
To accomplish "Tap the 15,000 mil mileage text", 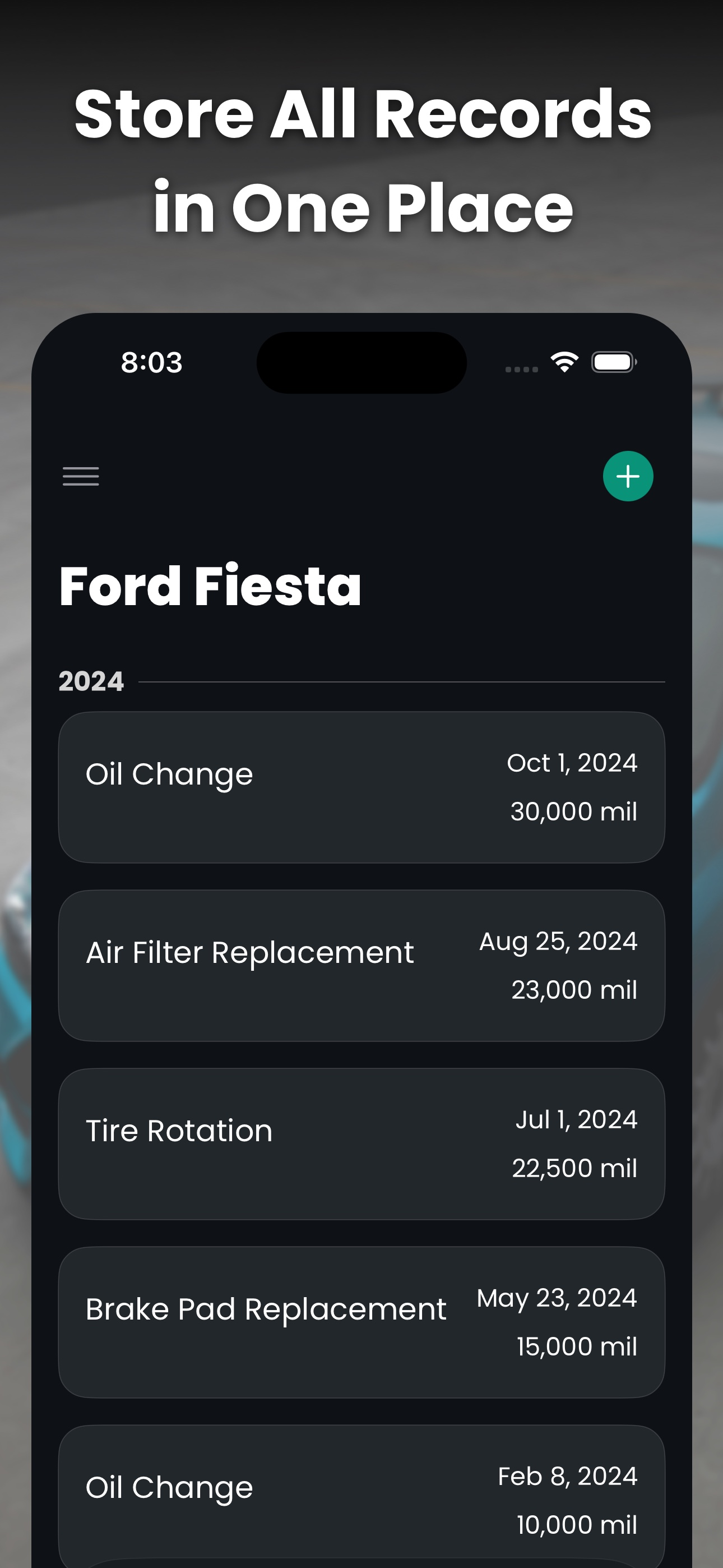I will [x=577, y=1346].
